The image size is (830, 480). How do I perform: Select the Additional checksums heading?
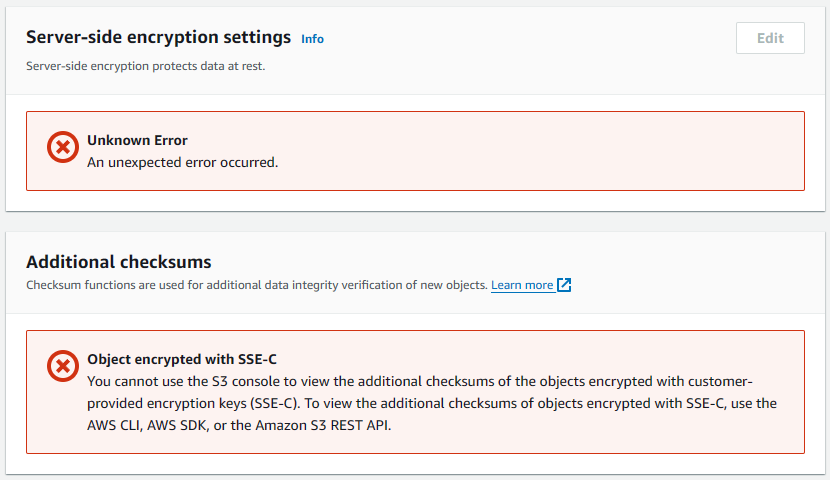[x=119, y=261]
